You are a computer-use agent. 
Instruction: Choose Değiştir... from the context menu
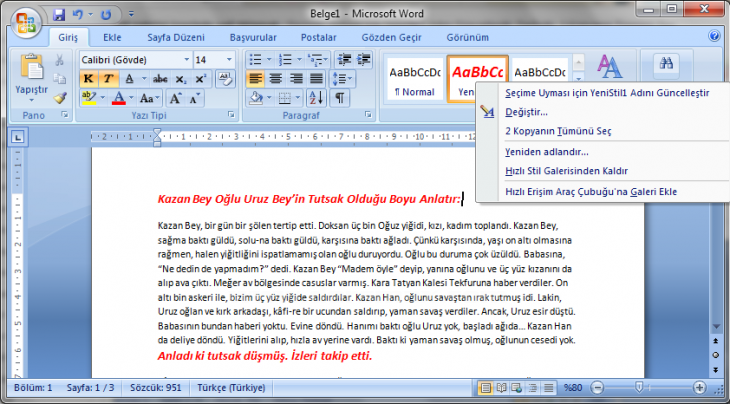point(603,112)
